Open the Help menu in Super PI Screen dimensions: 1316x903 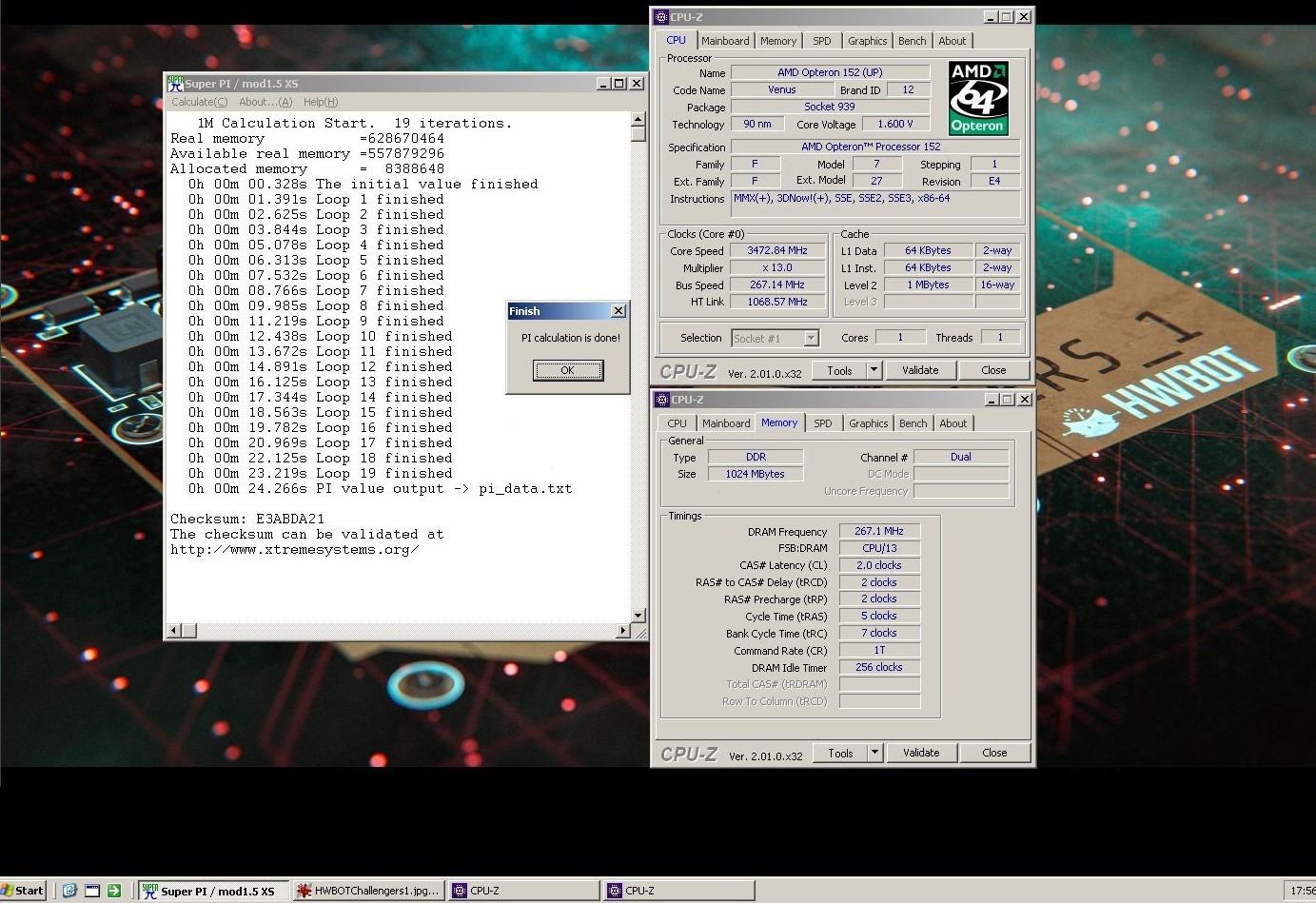coord(321,102)
